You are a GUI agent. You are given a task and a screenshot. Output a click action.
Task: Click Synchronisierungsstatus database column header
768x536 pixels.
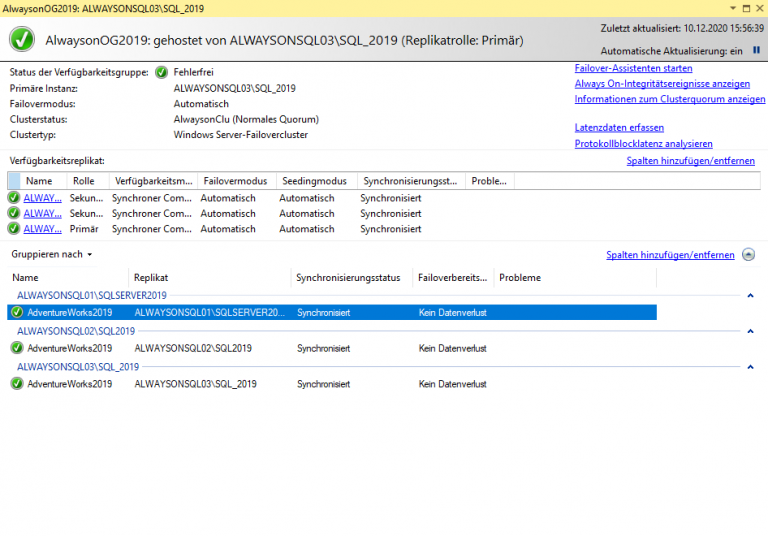[352, 277]
